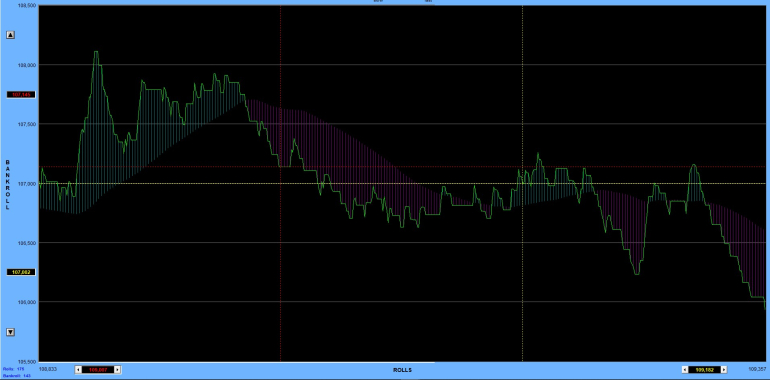Click the down arrow below the bankroll axis
Viewport: 770px width, 380px height.
(x=10, y=332)
